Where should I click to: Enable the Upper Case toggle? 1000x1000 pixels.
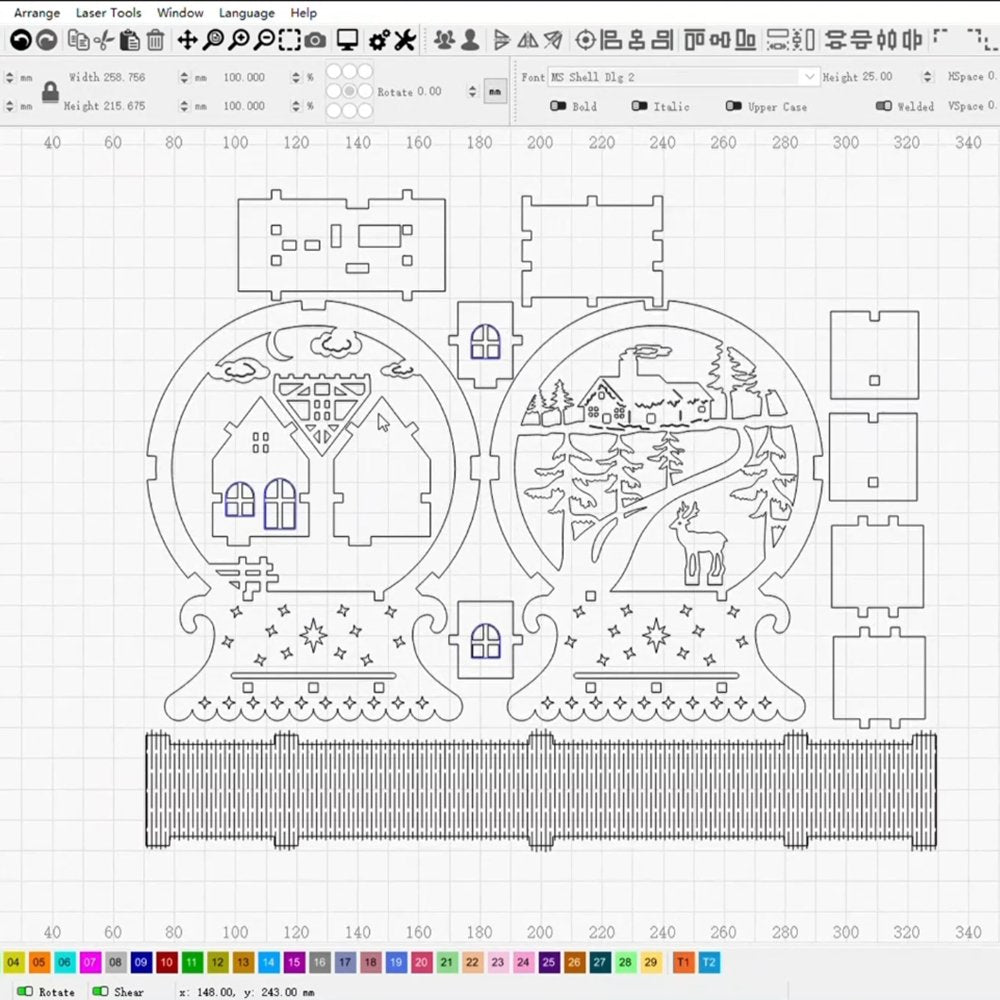pos(734,106)
